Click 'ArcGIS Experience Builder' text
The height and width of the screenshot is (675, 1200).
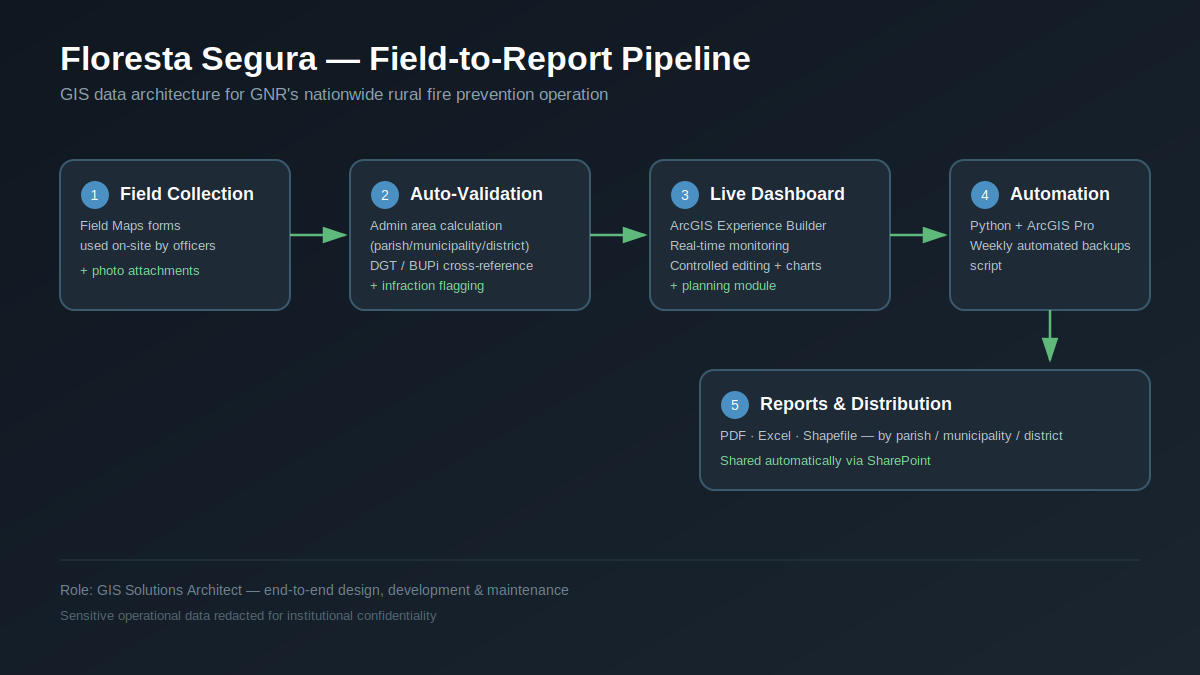pos(748,226)
